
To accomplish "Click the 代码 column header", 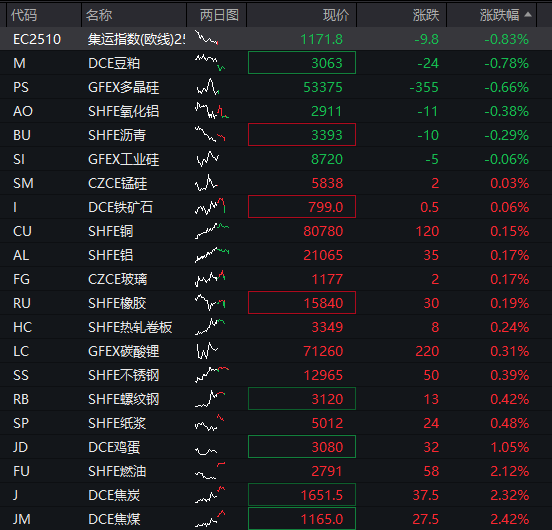I will (24, 15).
